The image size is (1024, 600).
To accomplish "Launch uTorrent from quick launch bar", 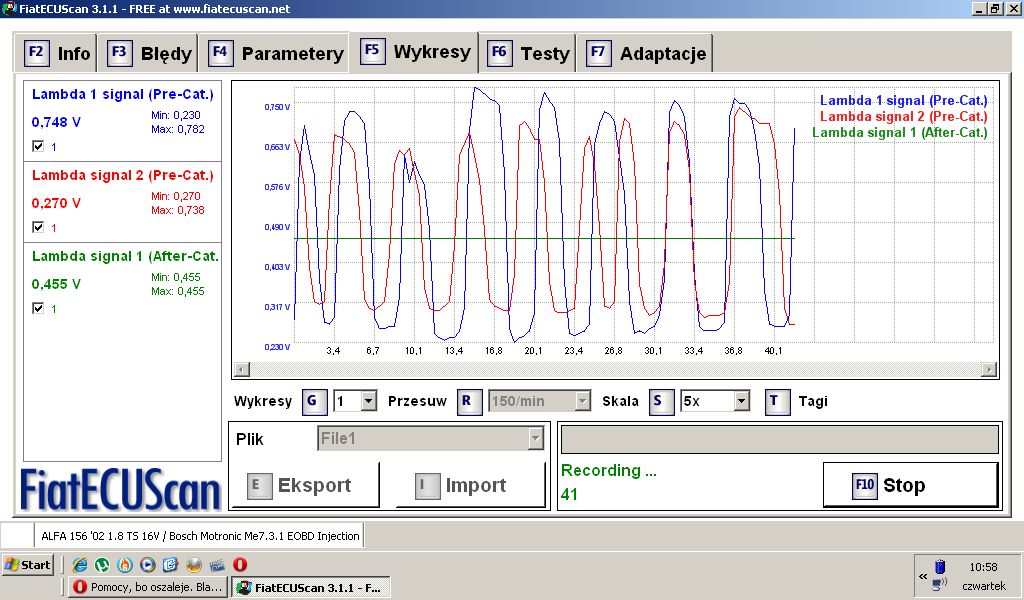I will click(x=103, y=565).
